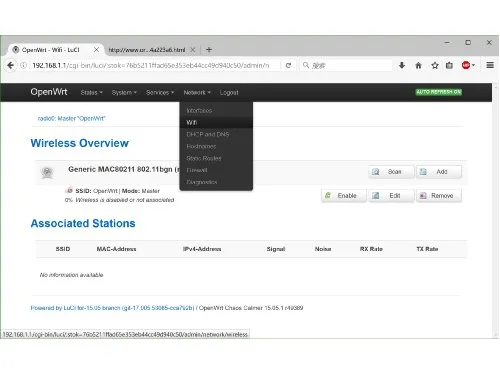Go to the browser home icon

click(418, 65)
